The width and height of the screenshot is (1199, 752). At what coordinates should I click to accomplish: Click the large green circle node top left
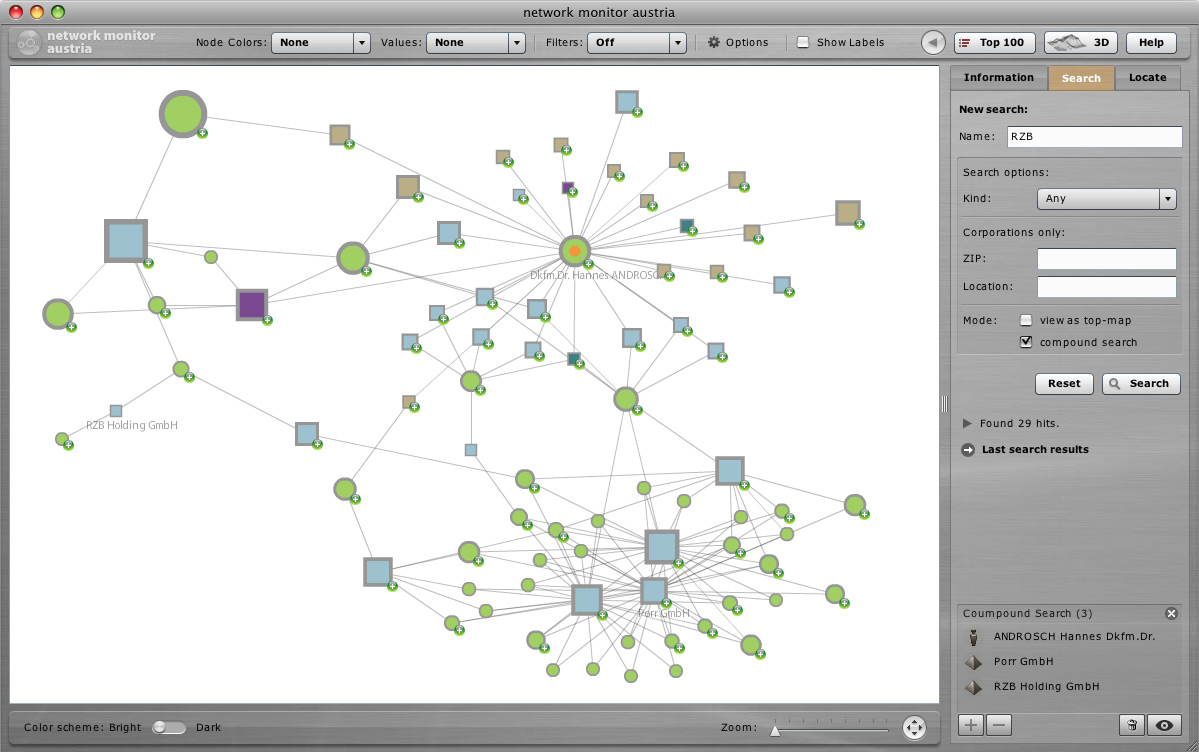click(183, 114)
